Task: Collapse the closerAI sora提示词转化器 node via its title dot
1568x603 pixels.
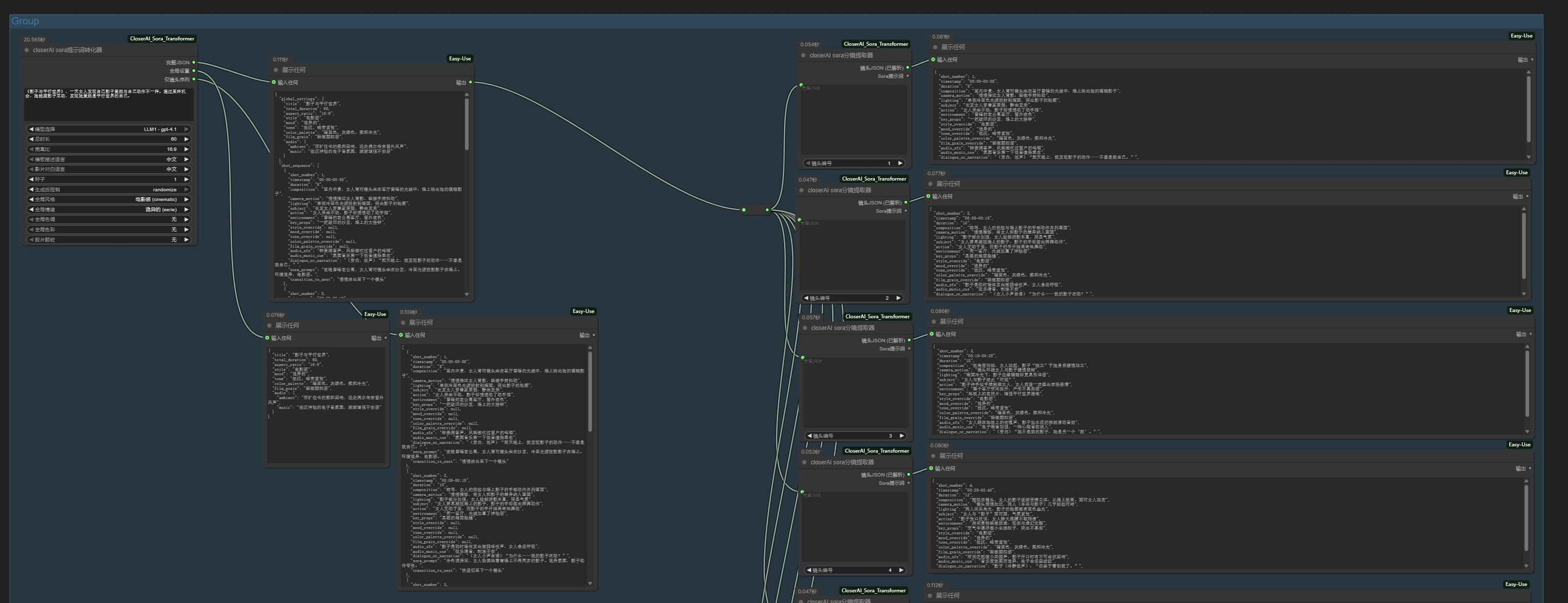Action: pyautogui.click(x=27, y=50)
